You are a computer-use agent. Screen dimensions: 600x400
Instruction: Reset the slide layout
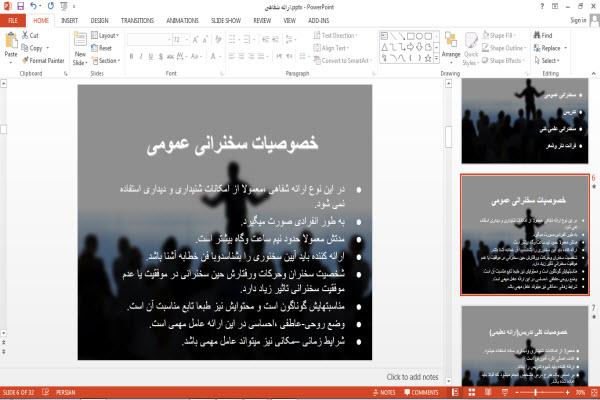pyautogui.click(x=101, y=48)
